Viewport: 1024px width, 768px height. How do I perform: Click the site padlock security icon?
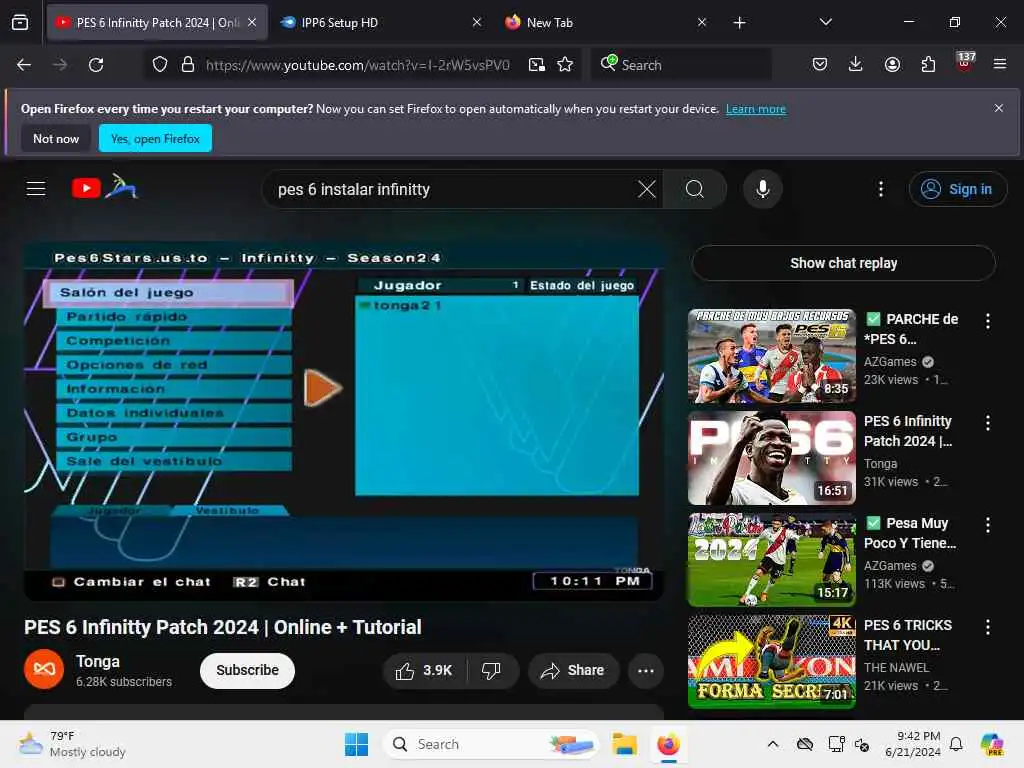click(x=188, y=64)
